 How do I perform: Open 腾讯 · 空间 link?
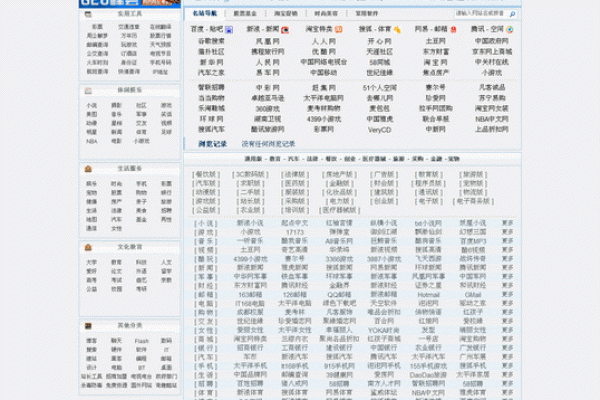490,30
